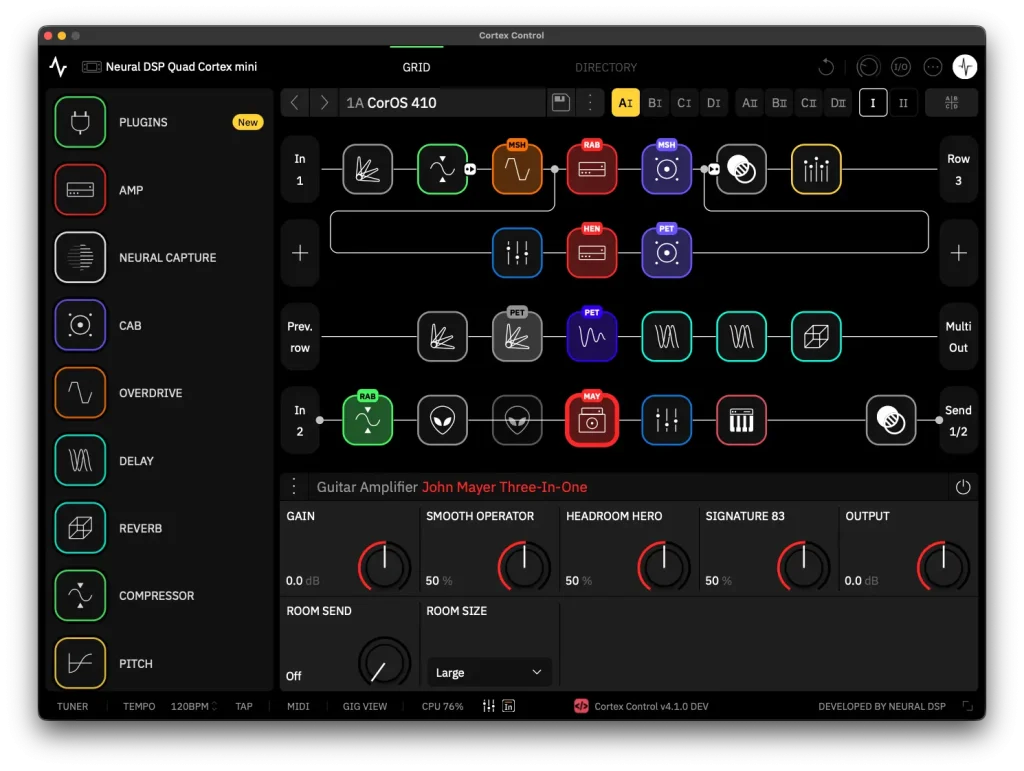Screen dimensions: 1024x771
Task: Activate scene B I
Action: point(655,102)
